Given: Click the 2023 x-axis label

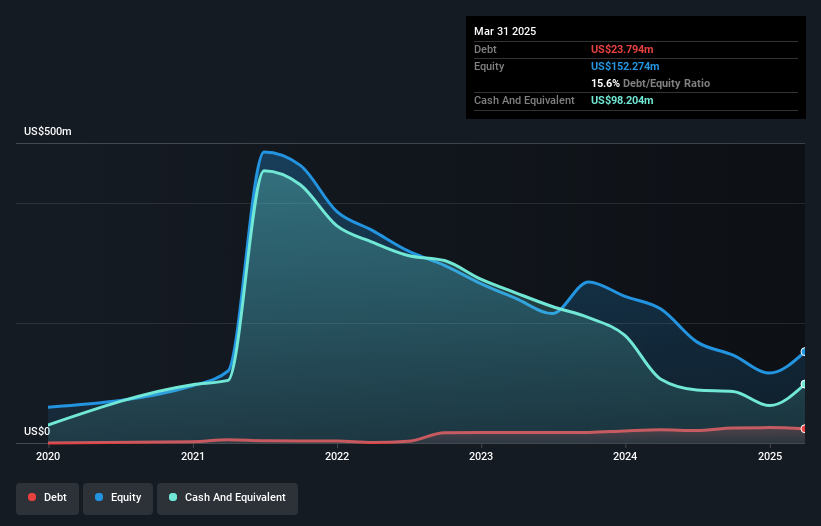Looking at the screenshot, I should [x=481, y=456].
